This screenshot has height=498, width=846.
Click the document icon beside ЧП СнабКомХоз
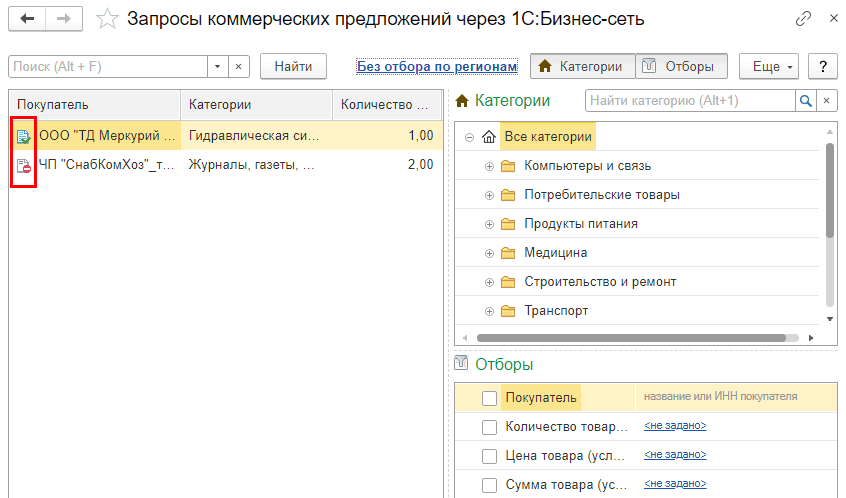tap(24, 165)
